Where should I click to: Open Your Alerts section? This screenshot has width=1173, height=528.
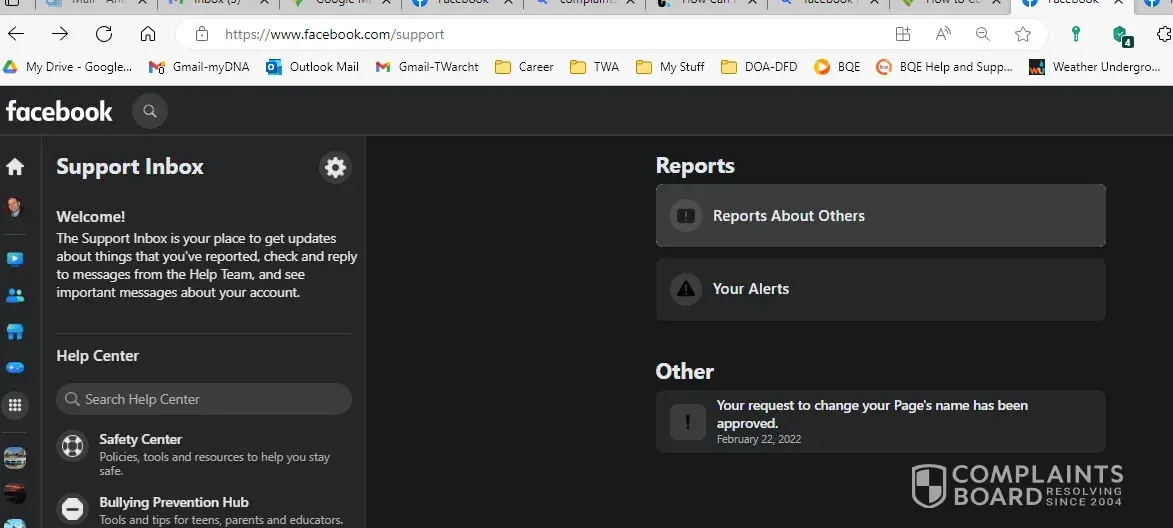[x=880, y=289]
